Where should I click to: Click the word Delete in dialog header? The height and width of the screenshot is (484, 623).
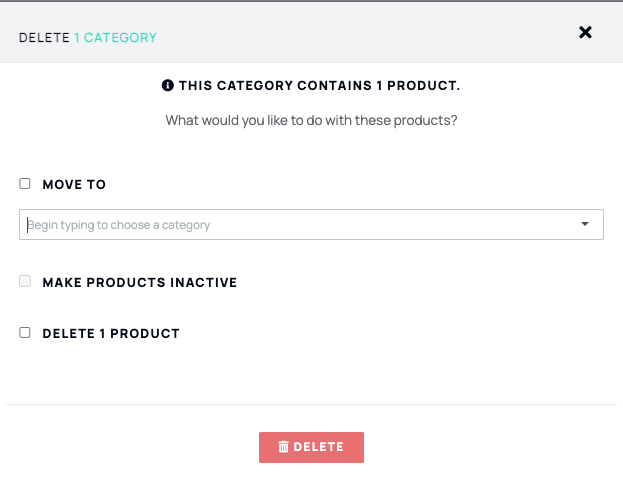click(44, 38)
